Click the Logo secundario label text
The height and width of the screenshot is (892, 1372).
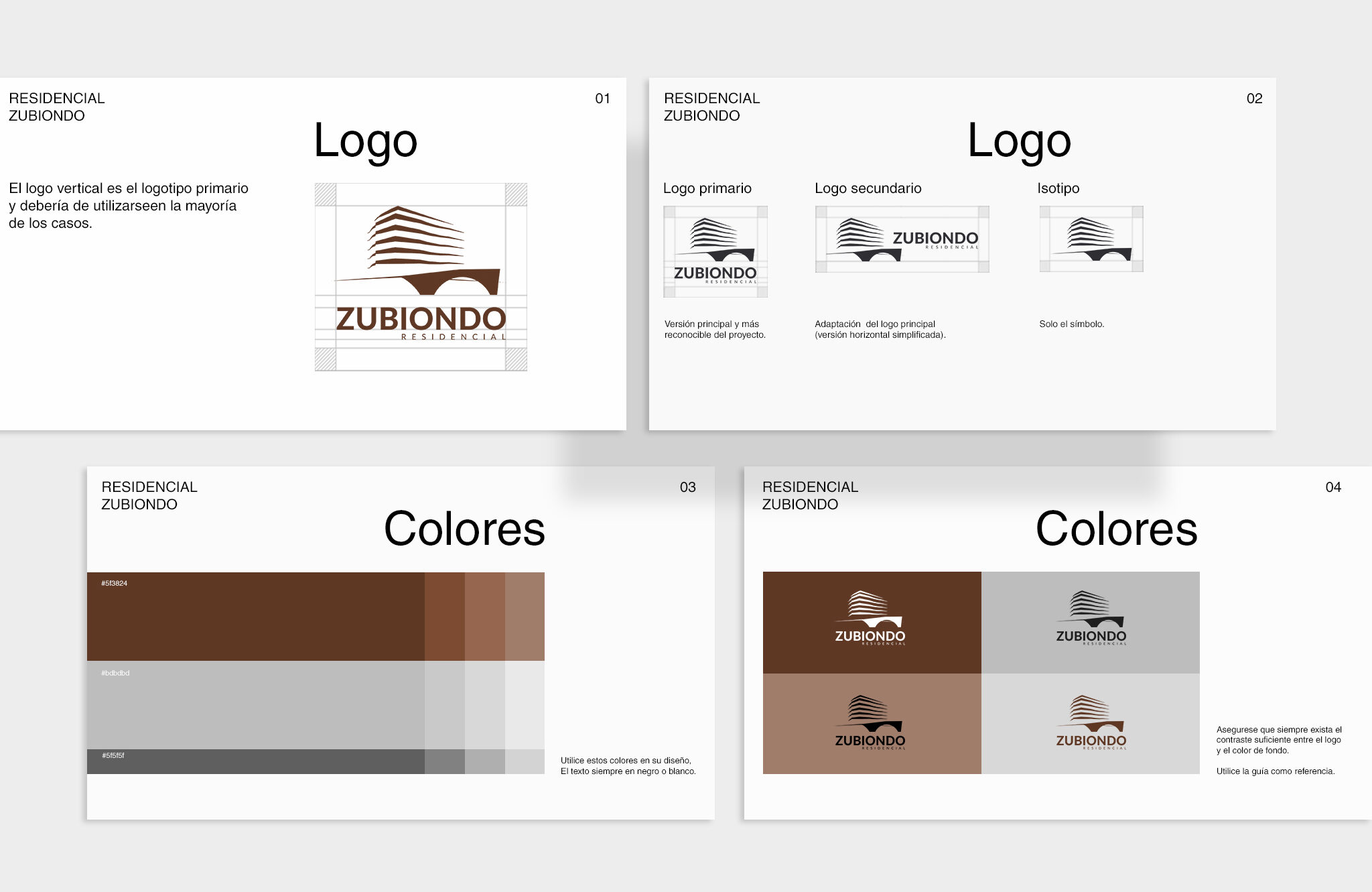coord(868,188)
